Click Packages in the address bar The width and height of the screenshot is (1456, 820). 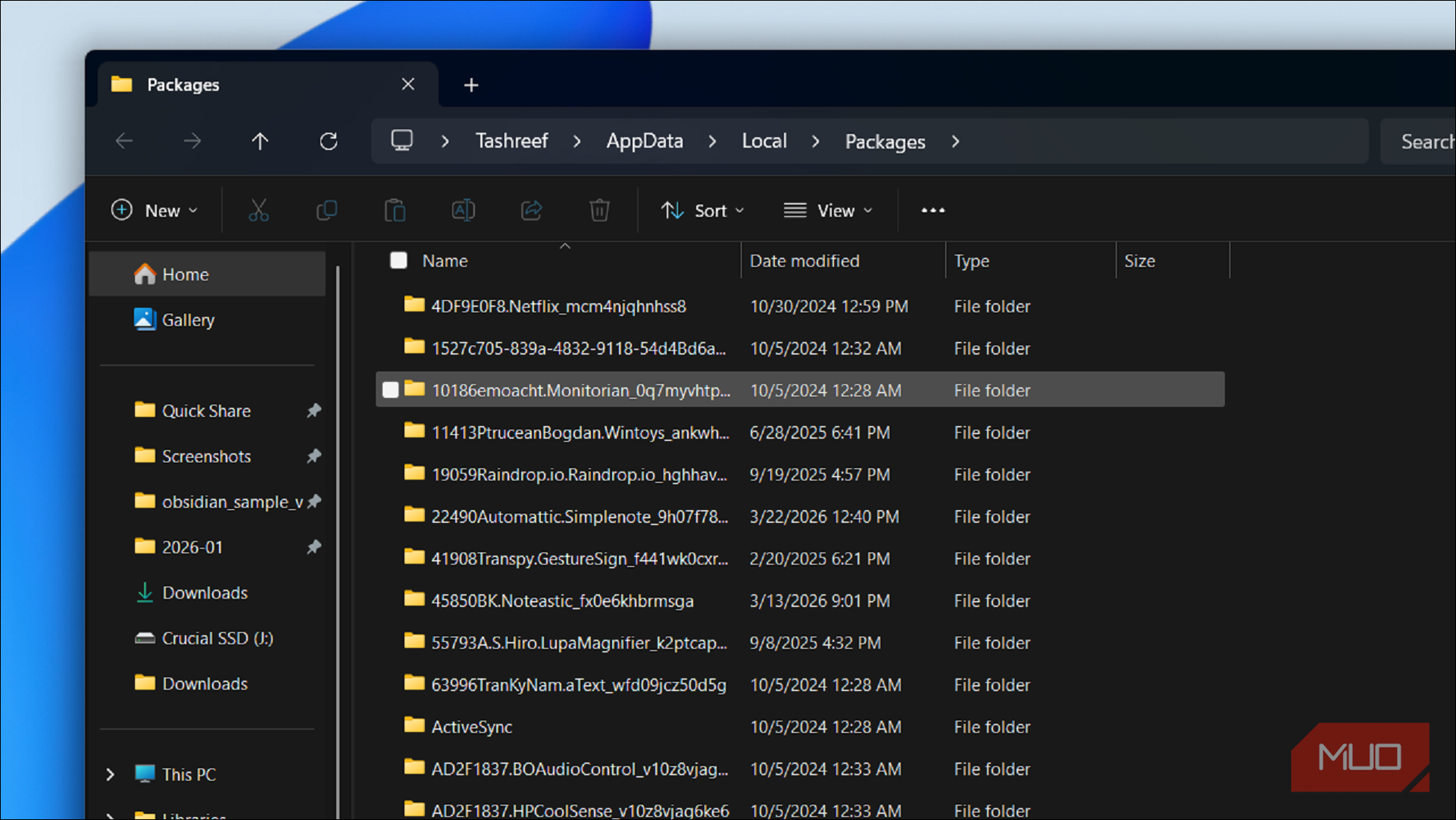pos(885,142)
